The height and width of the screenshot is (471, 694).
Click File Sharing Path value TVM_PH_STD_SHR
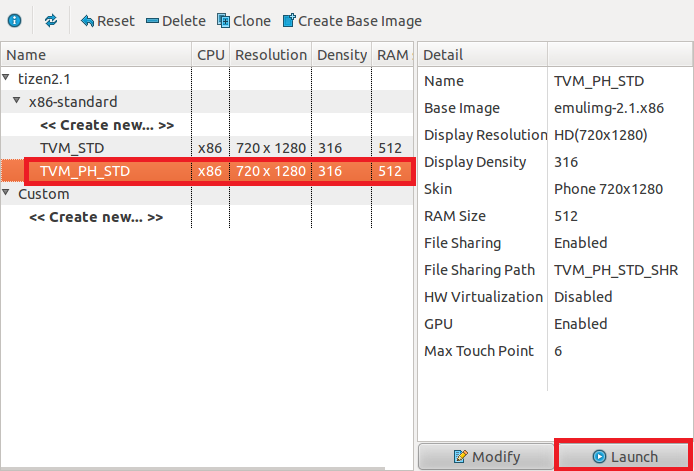pyautogui.click(x=616, y=270)
